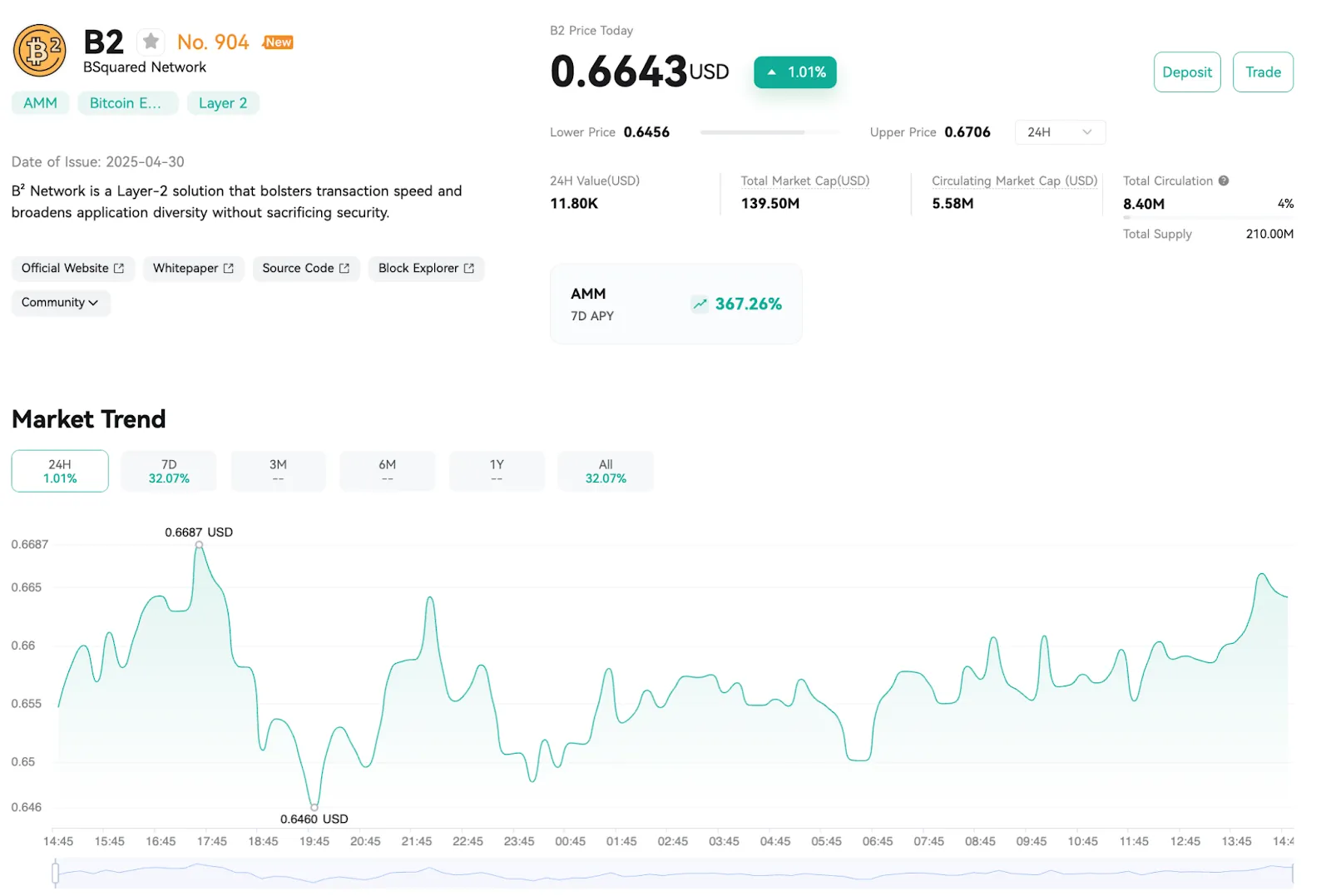
Task: Switch to the 1Y market trend tab
Action: (x=497, y=471)
